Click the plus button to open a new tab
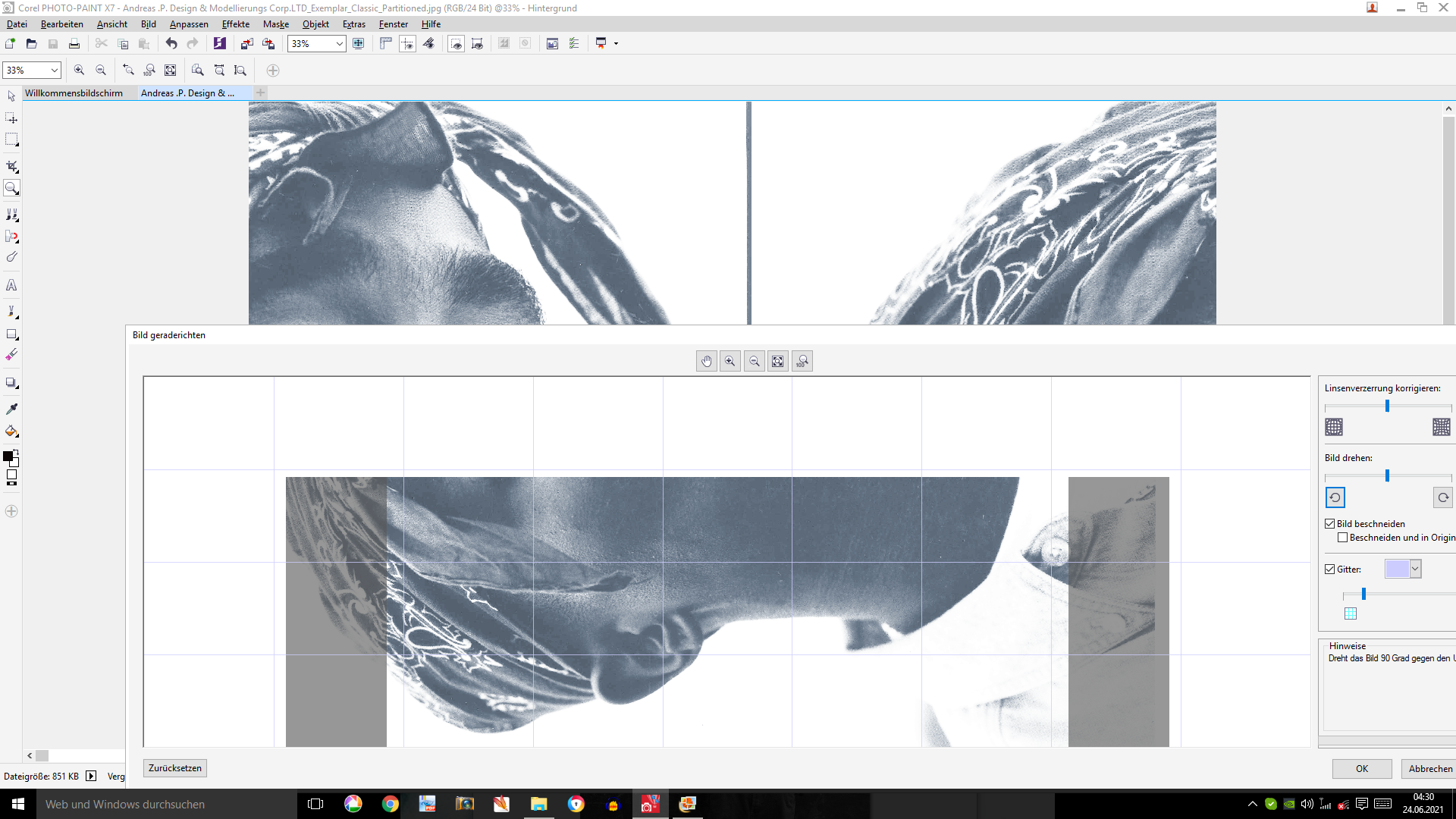The height and width of the screenshot is (819, 1456). pos(261,93)
